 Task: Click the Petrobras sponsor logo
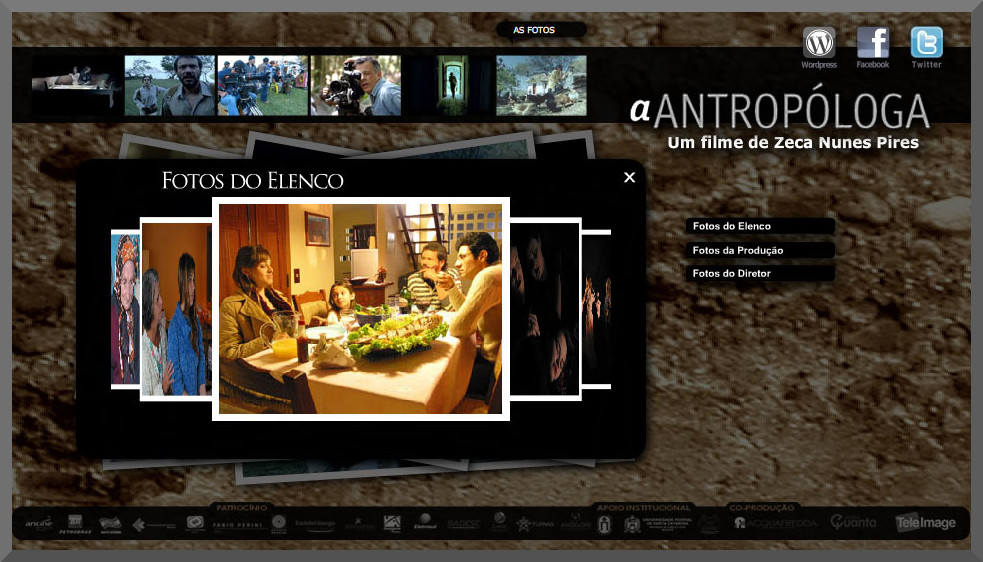tap(75, 524)
